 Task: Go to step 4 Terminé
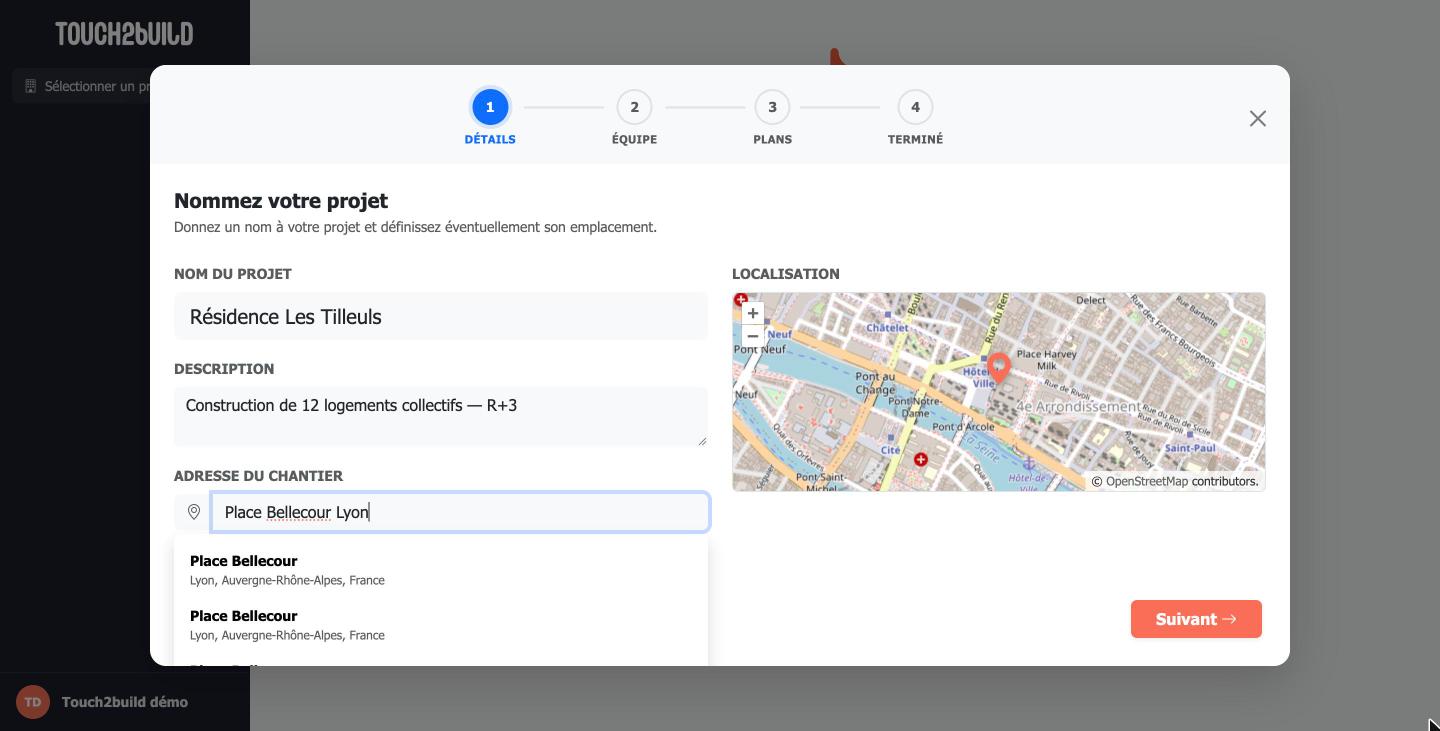point(915,117)
